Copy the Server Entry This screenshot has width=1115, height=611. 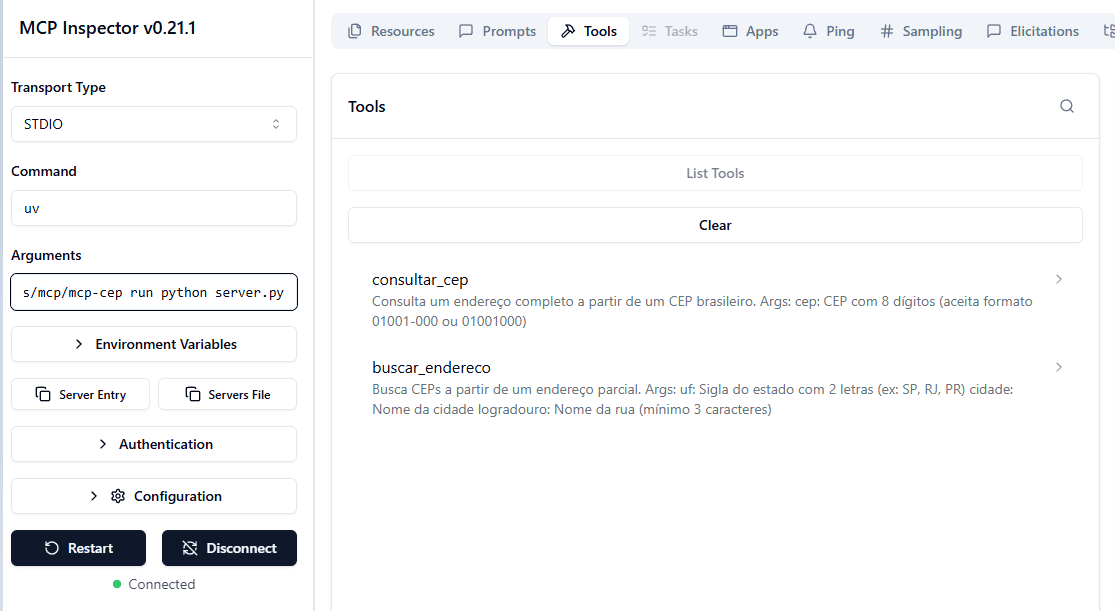[81, 394]
